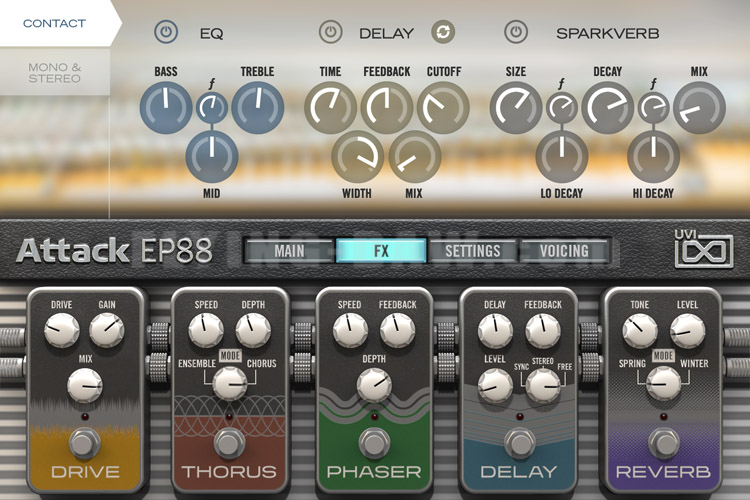The height and width of the screenshot is (500, 750).
Task: Switch to the MAIN tab
Action: [x=289, y=251]
